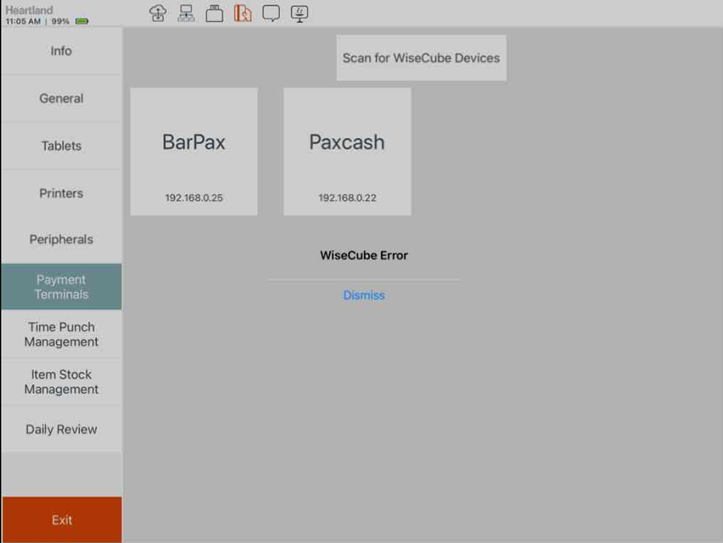Viewport: 723px width, 543px height.
Task: Click the cloud upload sync icon
Action: click(158, 13)
